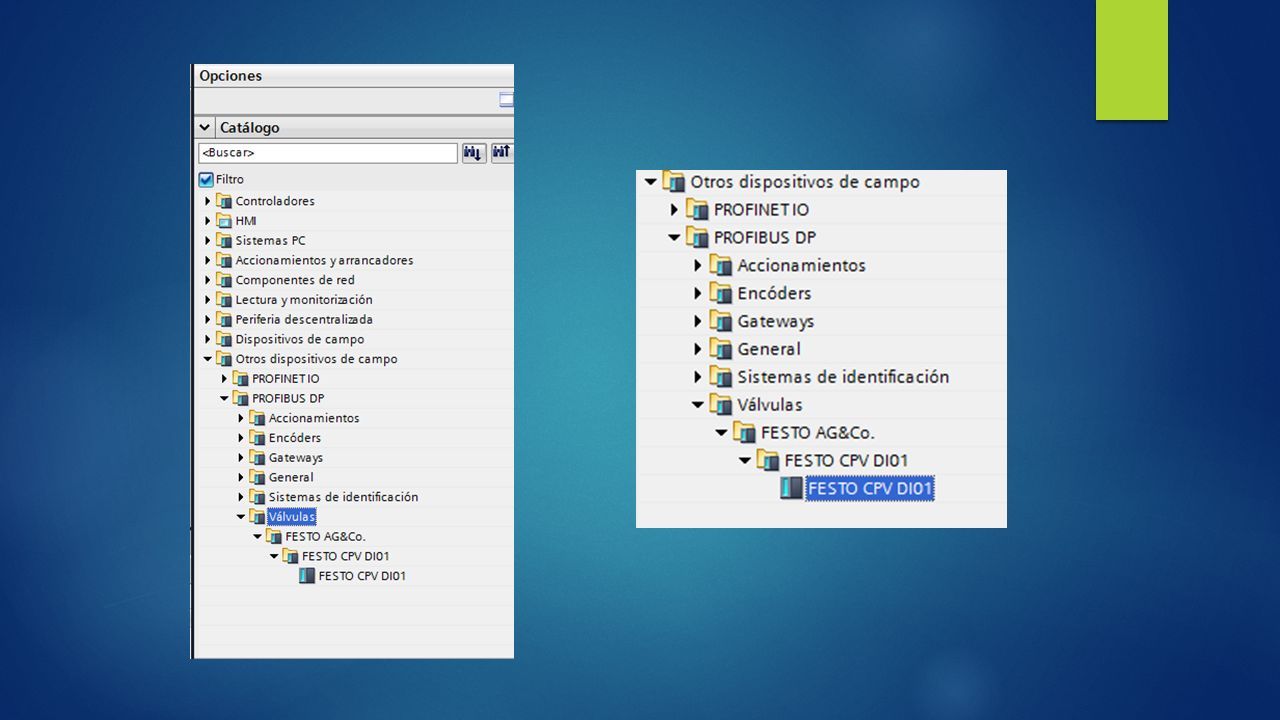This screenshot has height=720, width=1280.
Task: Collapse the Catálogo section chevron
Action: click(x=205, y=128)
